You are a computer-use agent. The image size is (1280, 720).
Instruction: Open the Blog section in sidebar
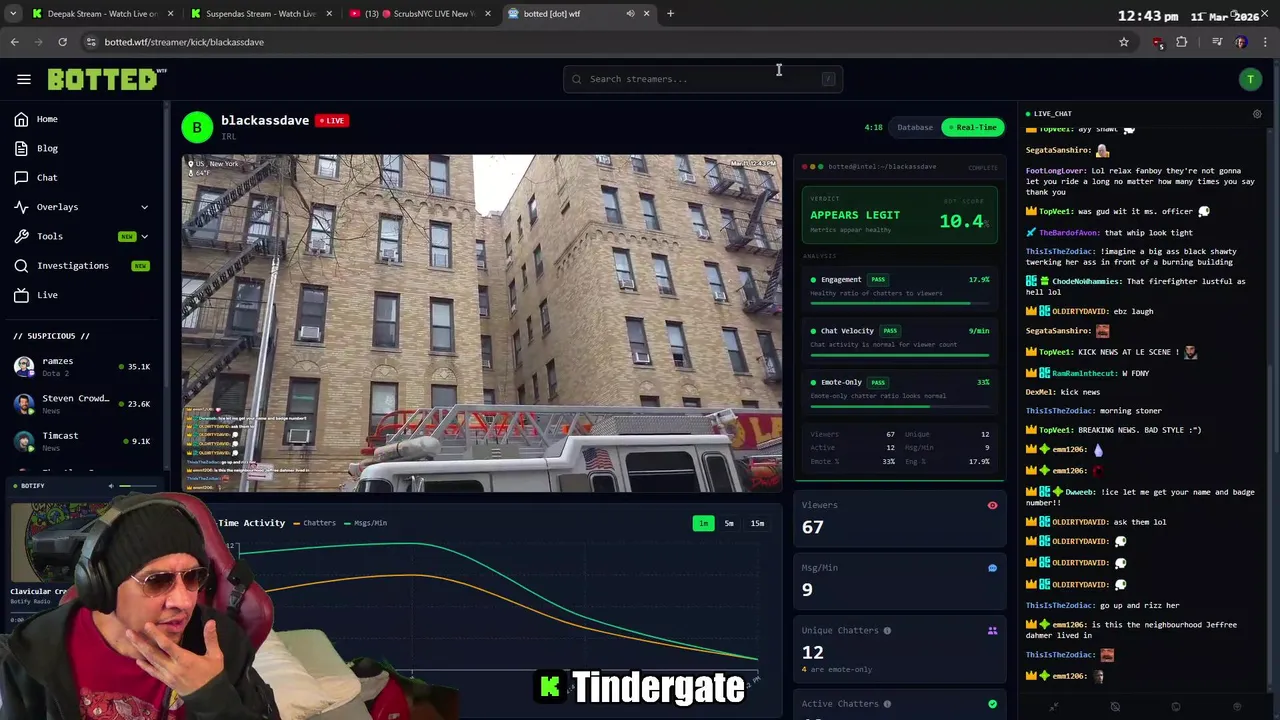(47, 148)
